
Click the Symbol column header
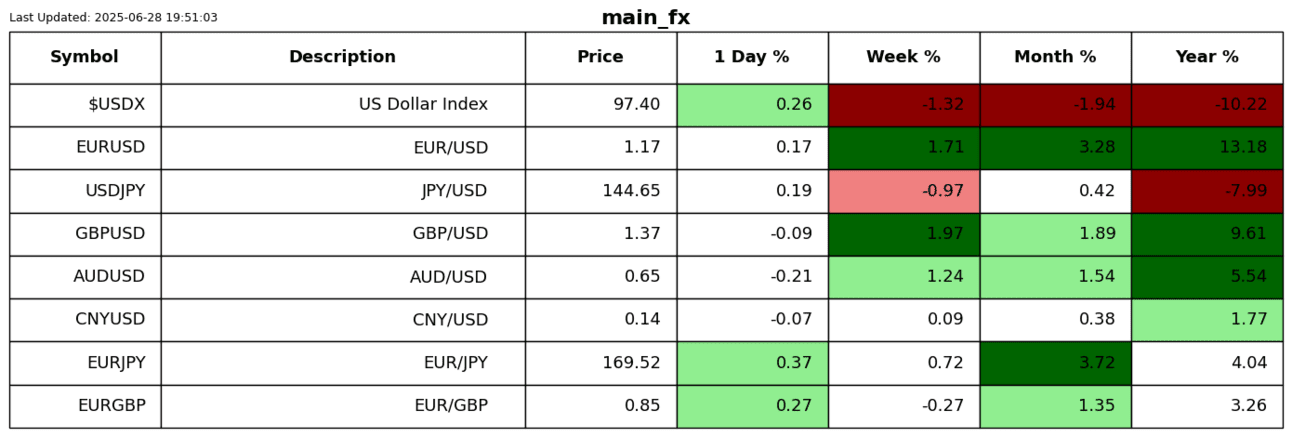pyautogui.click(x=84, y=57)
